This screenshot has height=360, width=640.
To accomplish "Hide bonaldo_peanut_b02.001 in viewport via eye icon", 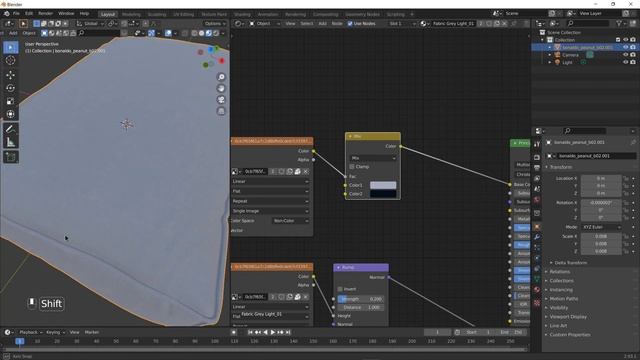I will [x=625, y=47].
